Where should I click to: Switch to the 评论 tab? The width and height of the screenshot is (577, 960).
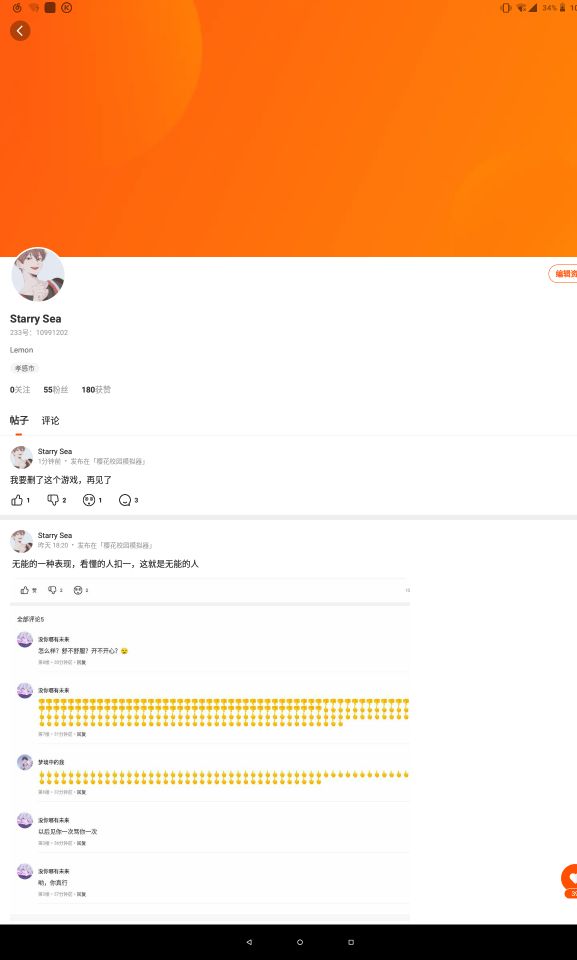click(50, 421)
